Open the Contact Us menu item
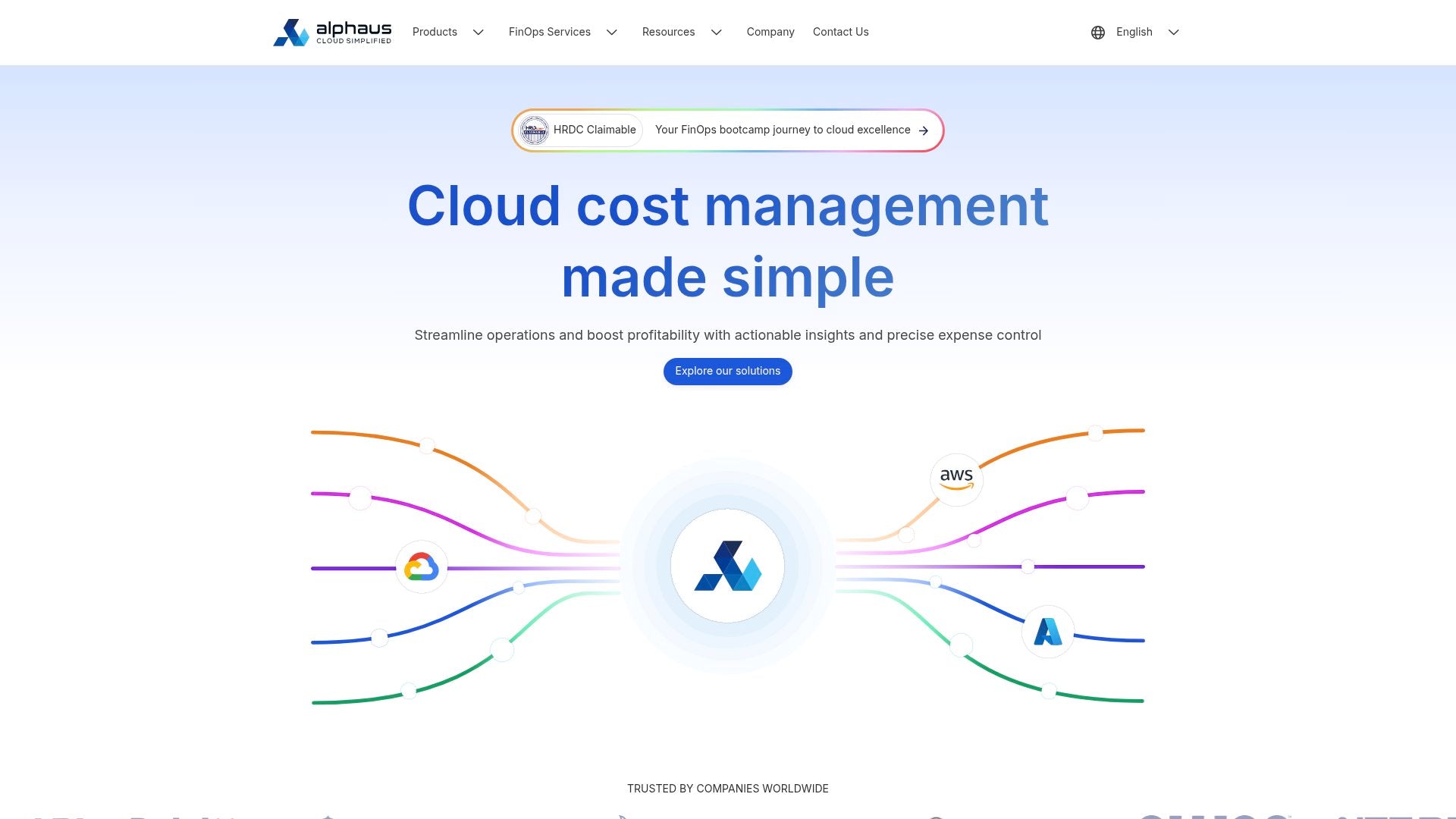The height and width of the screenshot is (819, 1456). click(x=840, y=32)
